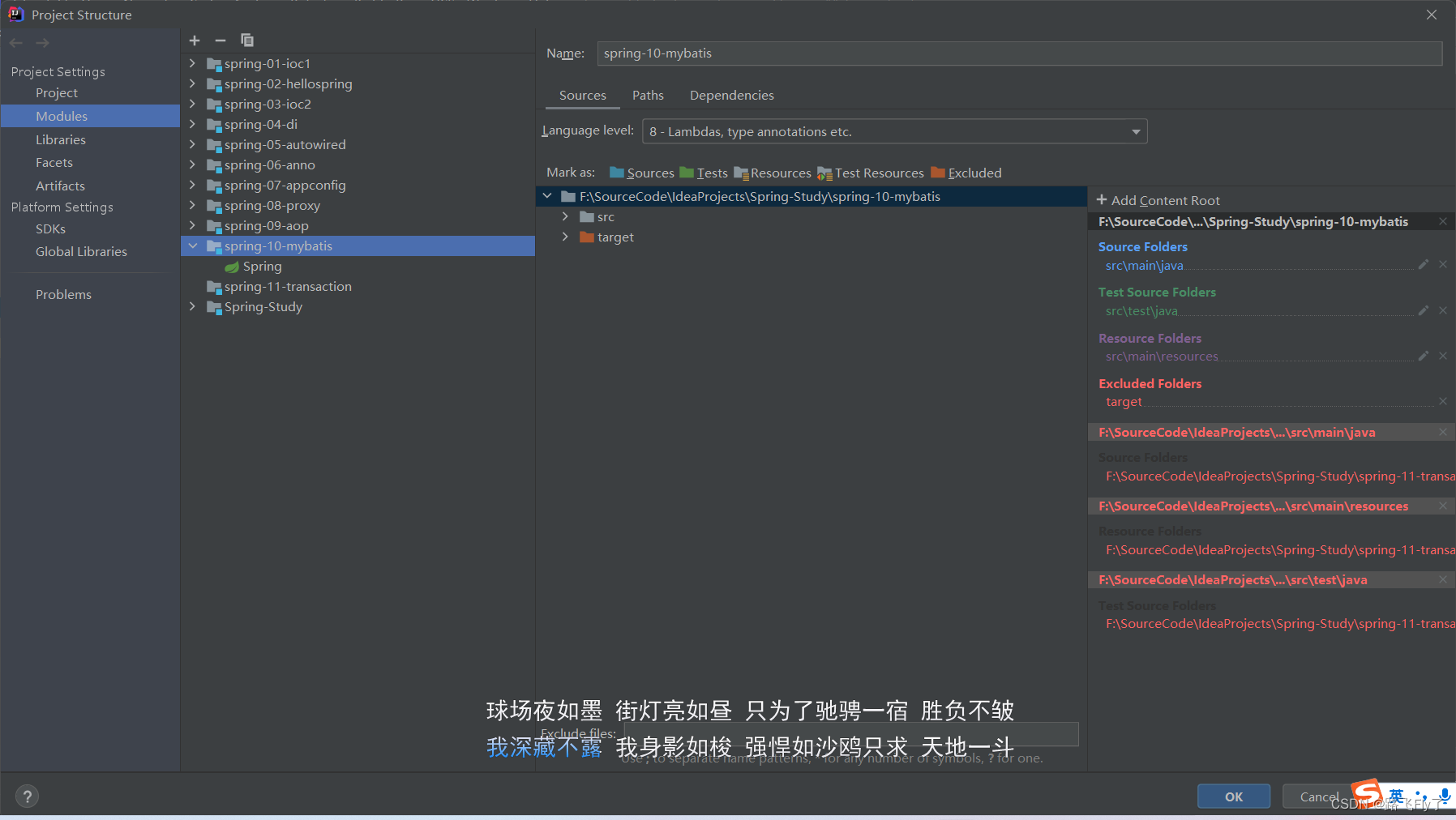Collapse spring-10-mybatis module node
Viewport: 1456px width, 820px height.
[192, 246]
